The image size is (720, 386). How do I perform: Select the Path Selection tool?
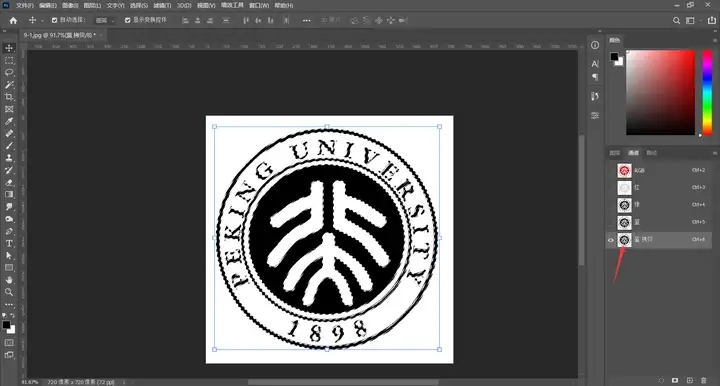coord(9,256)
